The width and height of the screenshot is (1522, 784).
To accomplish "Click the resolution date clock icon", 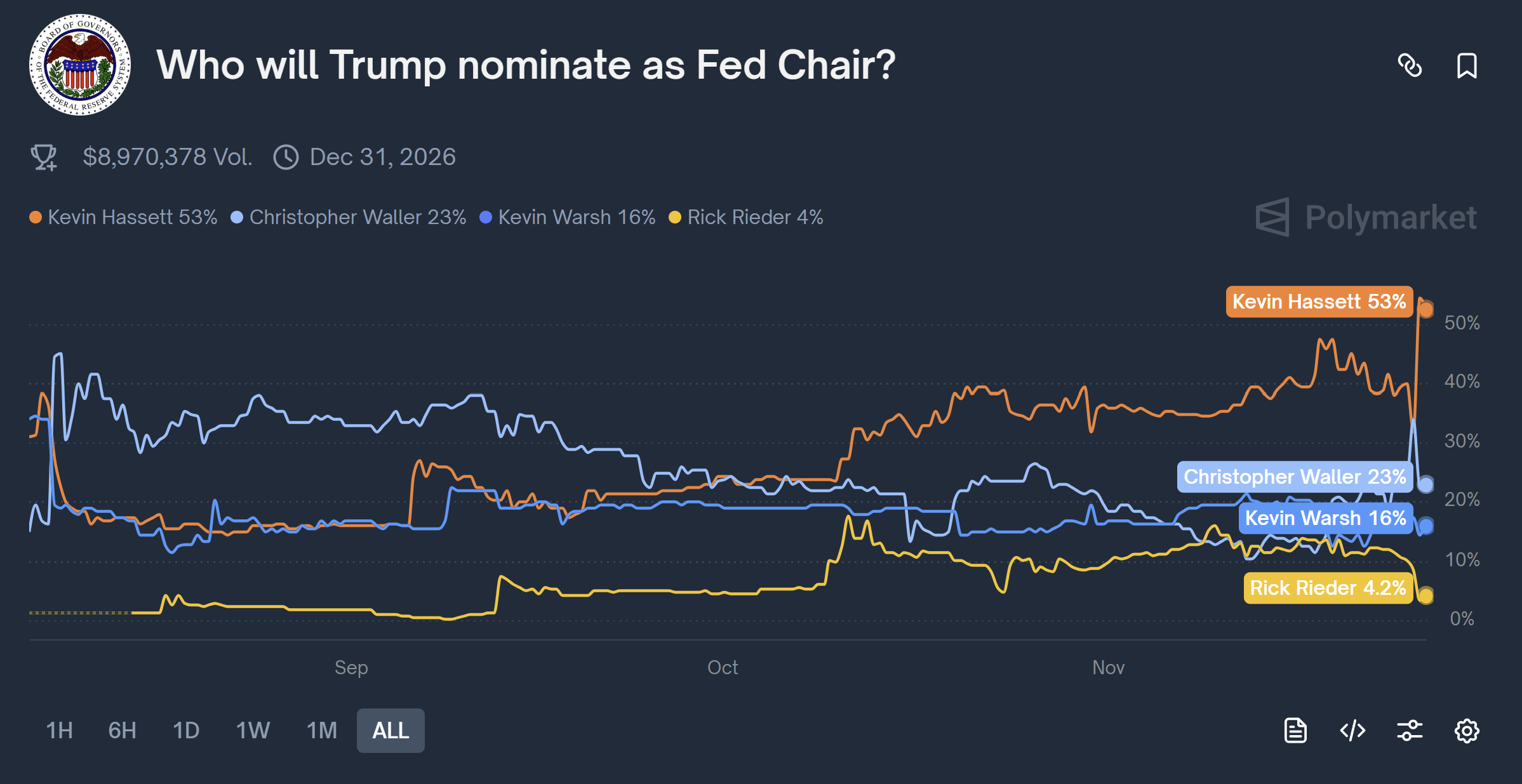I will point(287,156).
